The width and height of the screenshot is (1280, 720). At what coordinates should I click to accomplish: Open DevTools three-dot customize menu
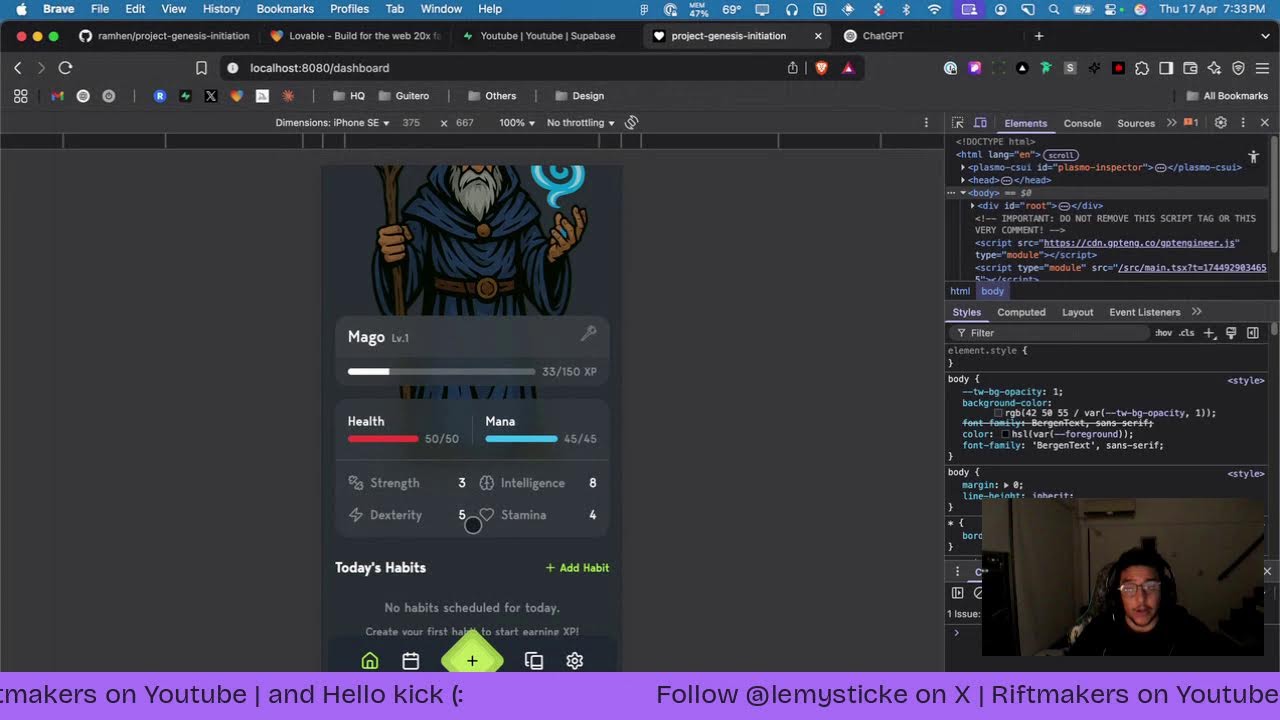point(1243,123)
